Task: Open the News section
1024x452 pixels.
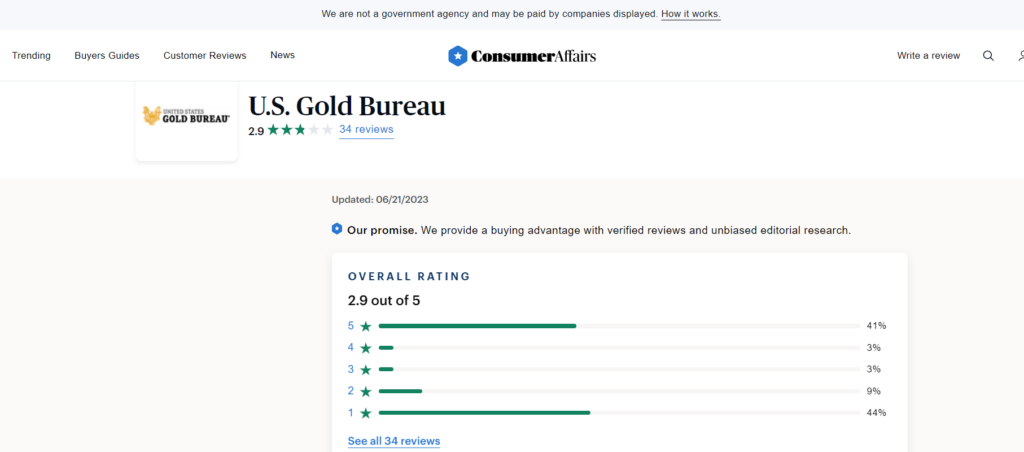Action: 282,55
